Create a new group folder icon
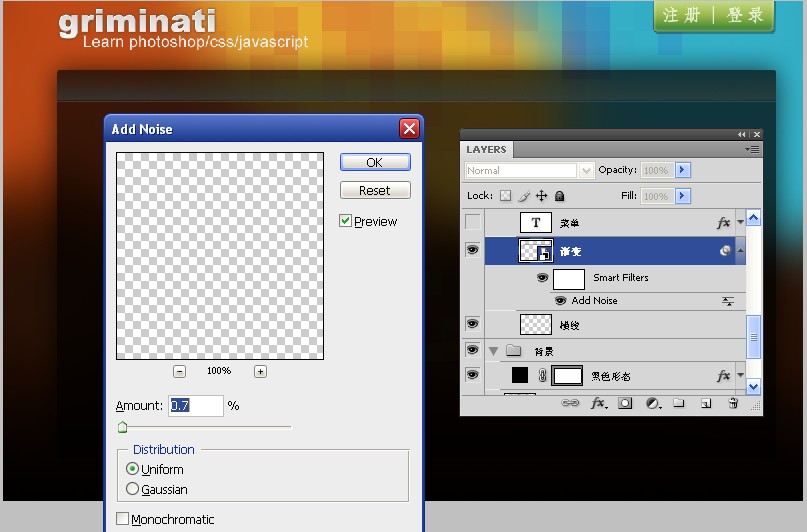807x532 pixels. click(x=678, y=404)
